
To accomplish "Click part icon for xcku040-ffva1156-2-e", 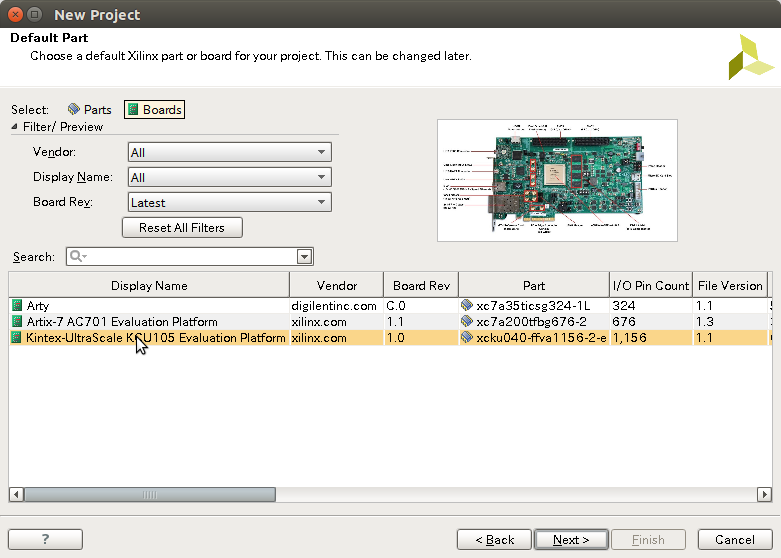I will point(467,337).
